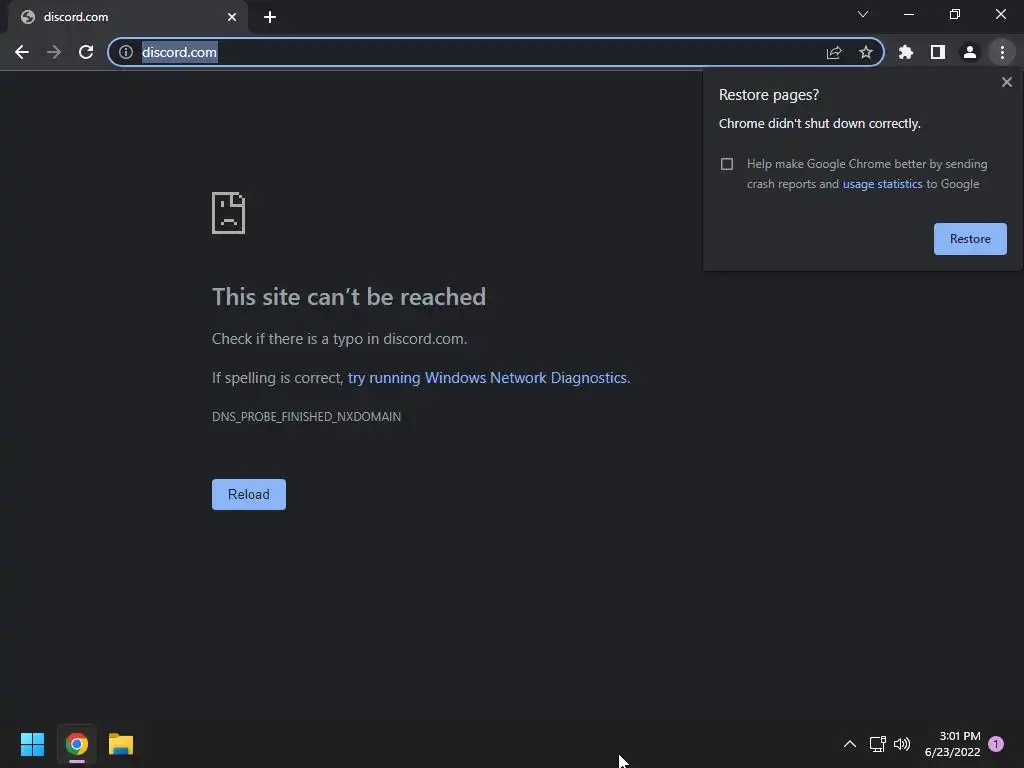Bookmark this tab with the star icon

point(866,52)
